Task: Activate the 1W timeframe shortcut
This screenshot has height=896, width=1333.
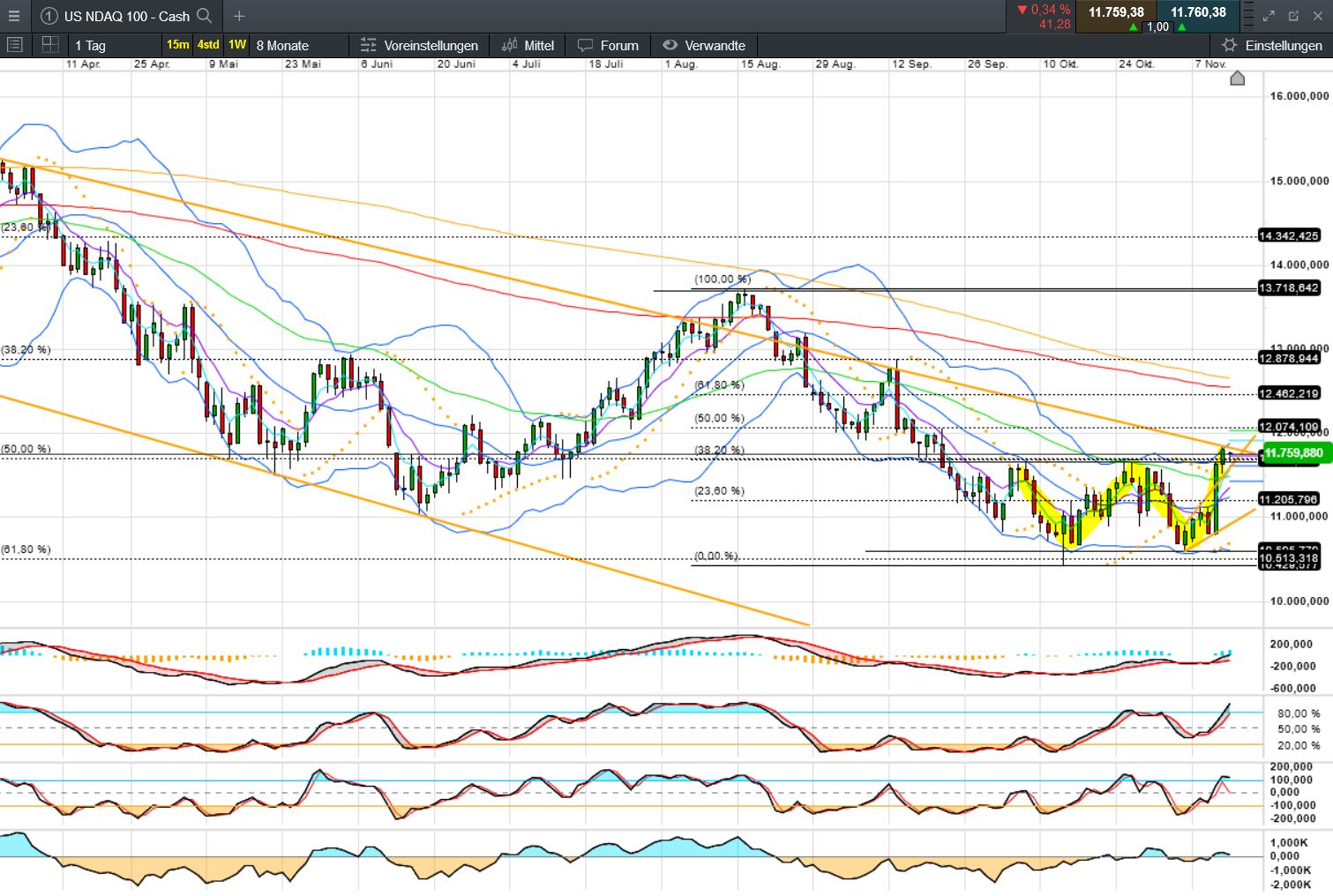Action: coord(237,45)
